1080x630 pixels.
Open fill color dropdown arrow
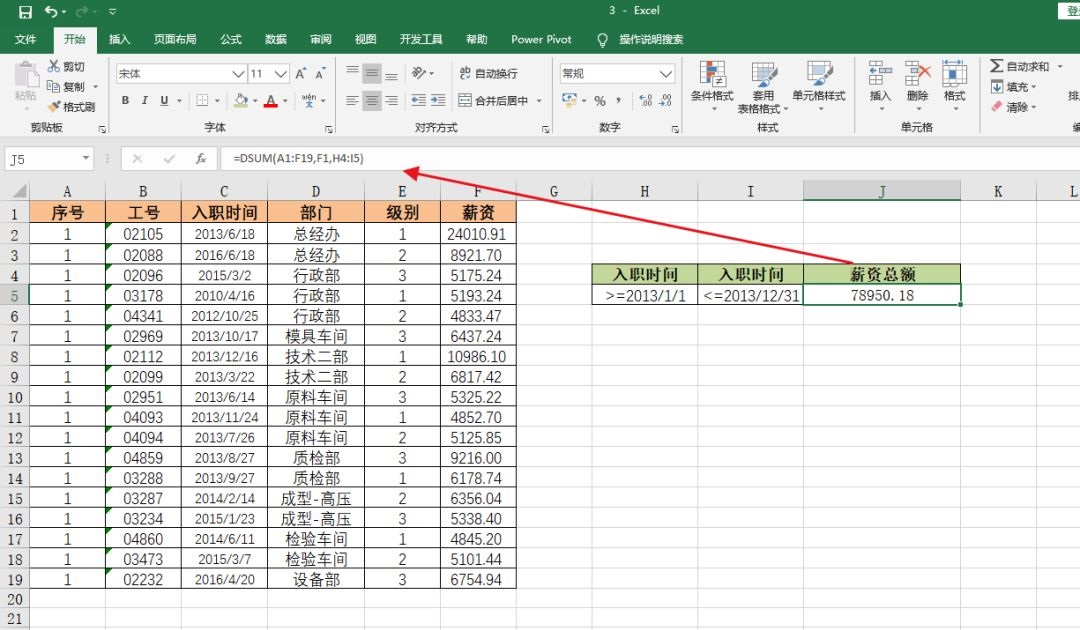tap(256, 101)
